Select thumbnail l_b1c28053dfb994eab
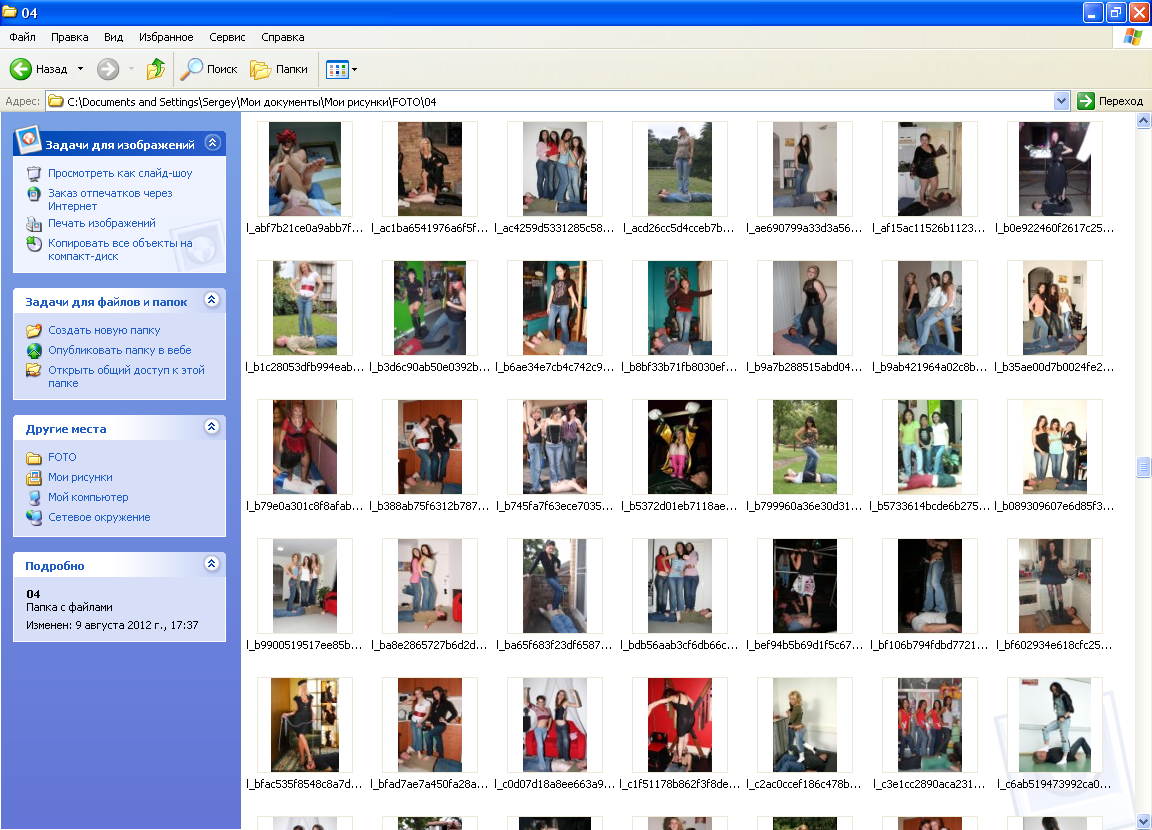Image resolution: width=1152 pixels, height=830 pixels. point(305,308)
